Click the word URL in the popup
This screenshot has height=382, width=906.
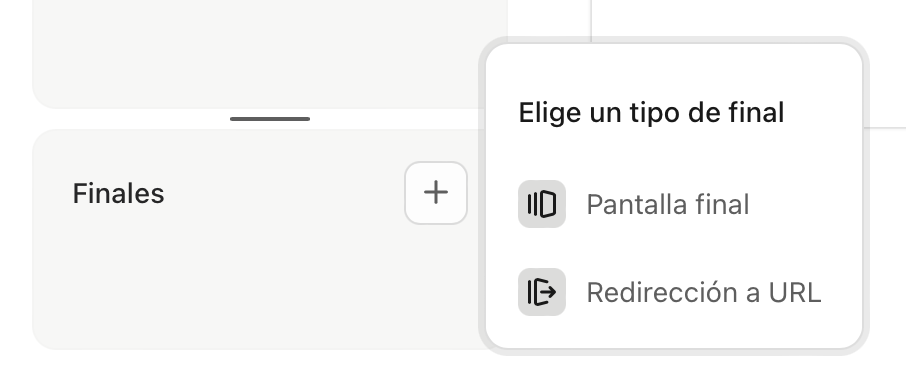(794, 292)
